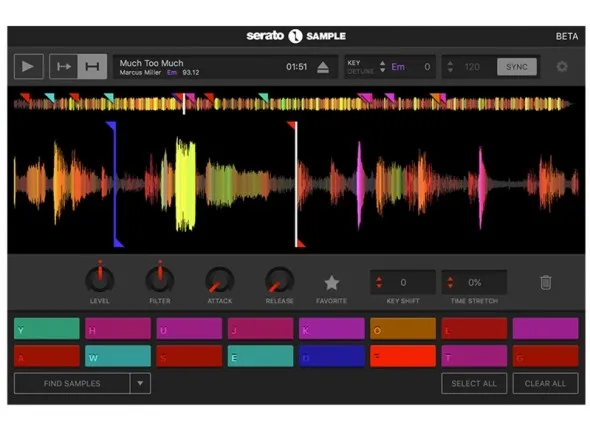The image size is (590, 434).
Task: Click the first teal cue flag in overview
Action: (50, 97)
